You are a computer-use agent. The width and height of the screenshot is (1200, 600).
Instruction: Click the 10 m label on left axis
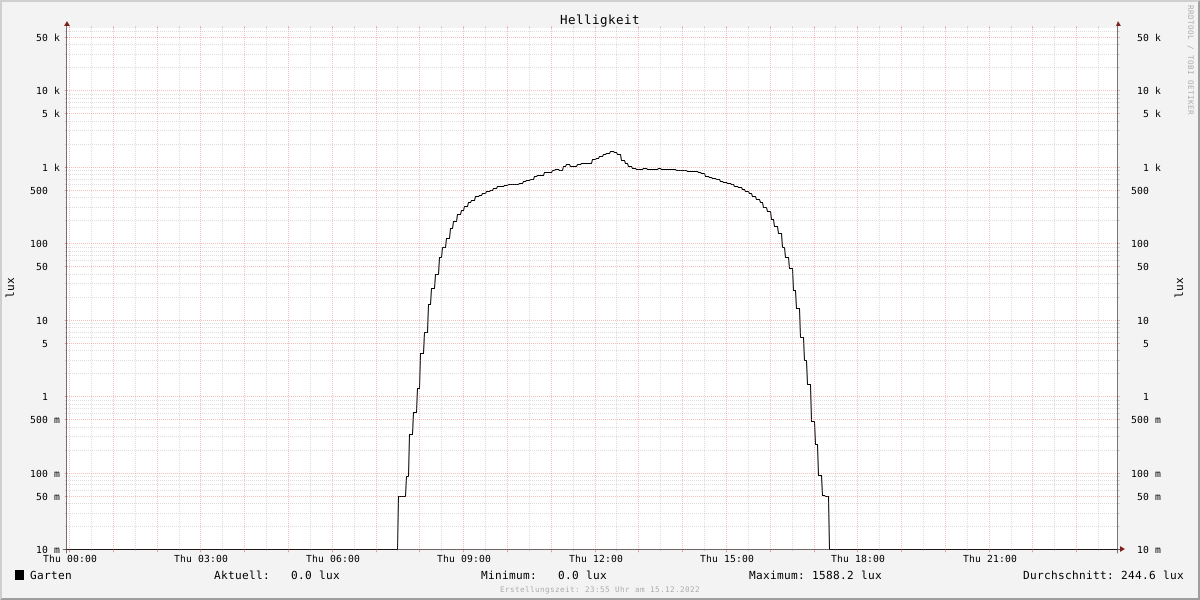point(48,550)
